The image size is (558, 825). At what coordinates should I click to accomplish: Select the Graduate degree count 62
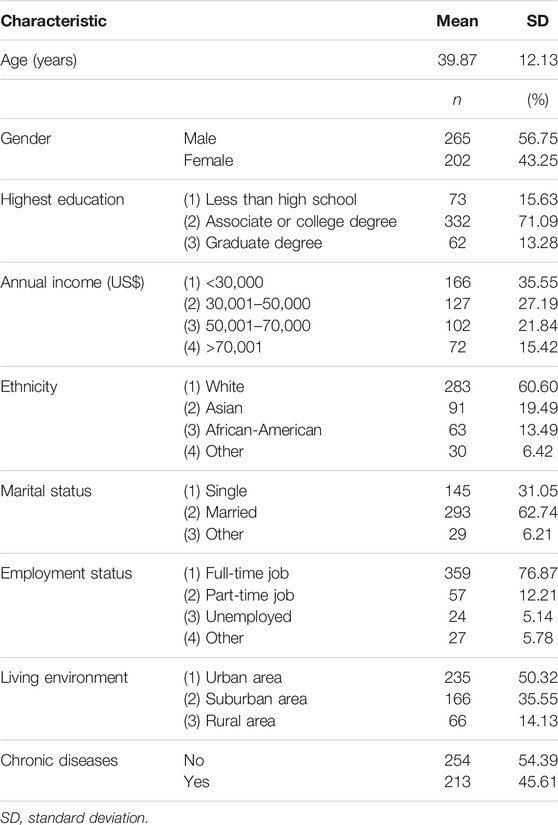coord(457,243)
